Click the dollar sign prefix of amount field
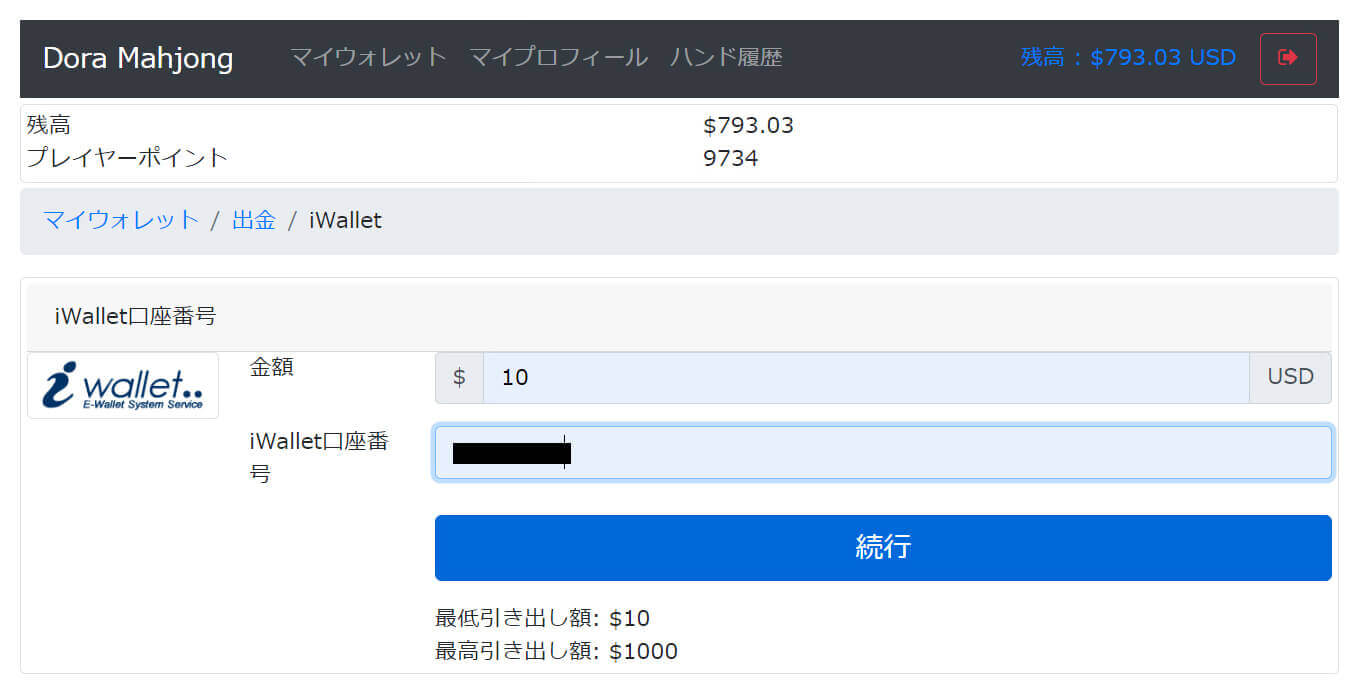This screenshot has width=1359, height=695. [459, 377]
